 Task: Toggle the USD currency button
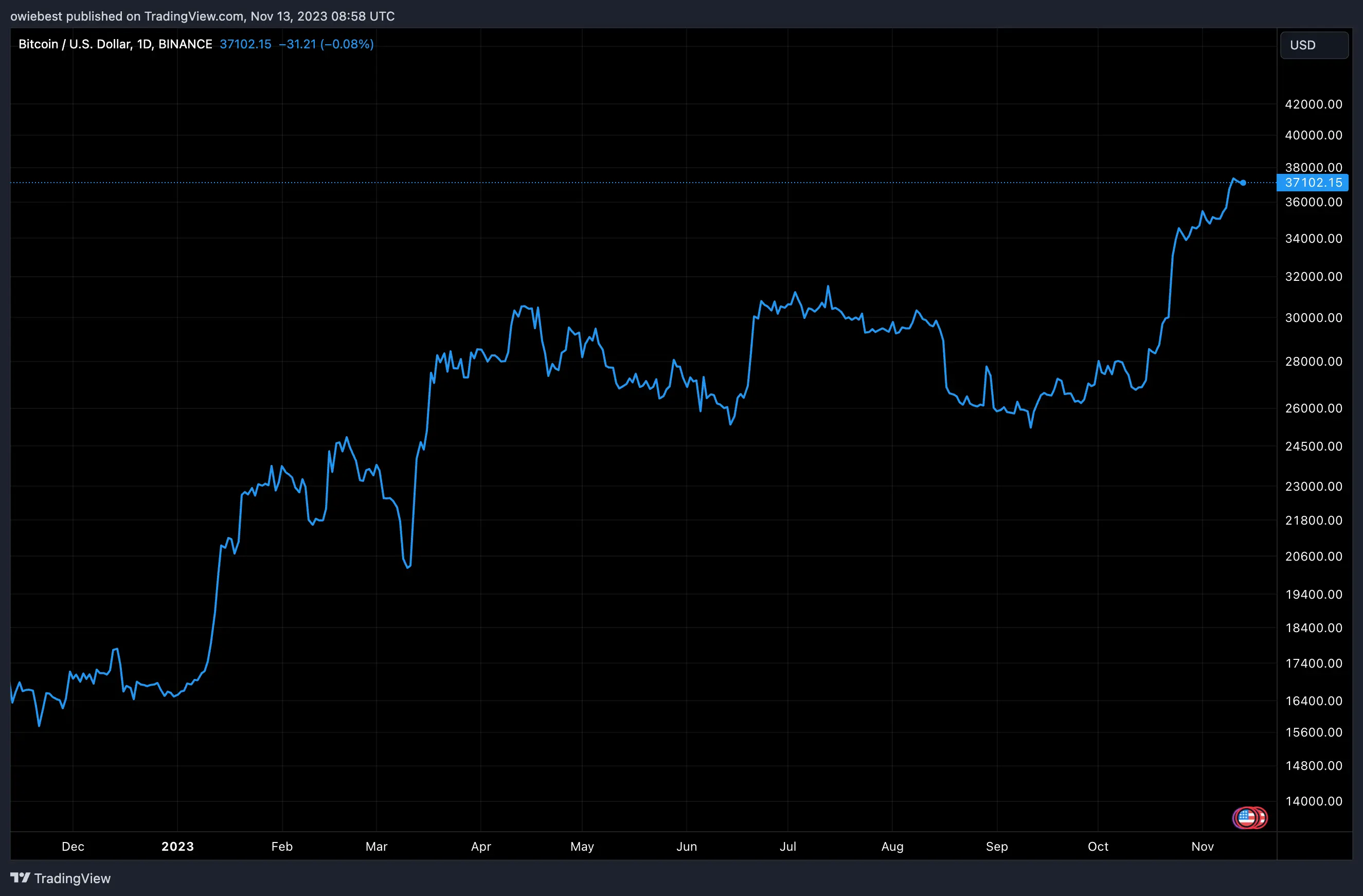(1313, 45)
